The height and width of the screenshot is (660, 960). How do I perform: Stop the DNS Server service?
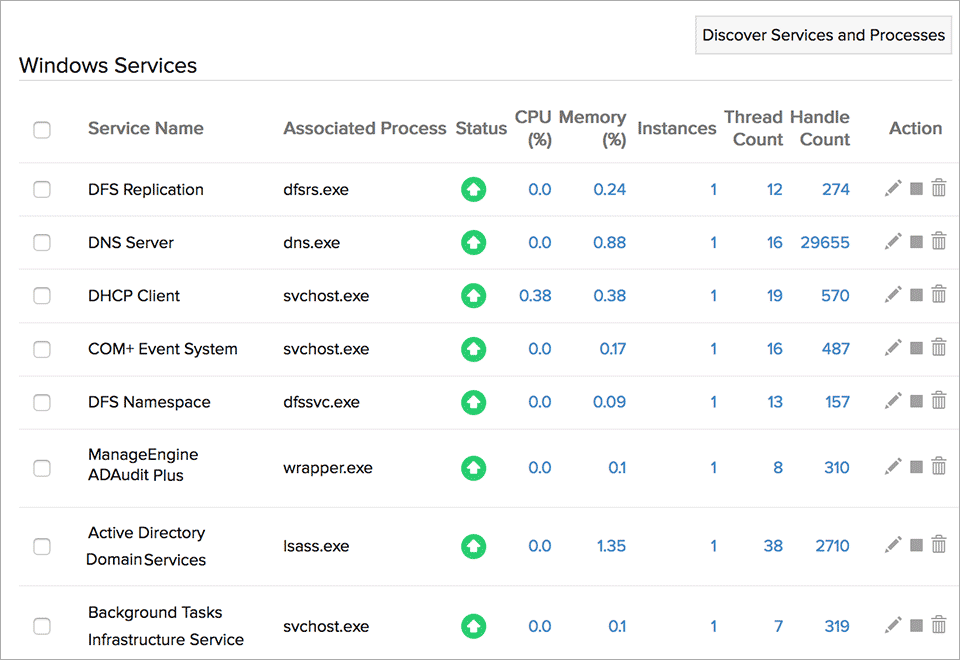915,241
